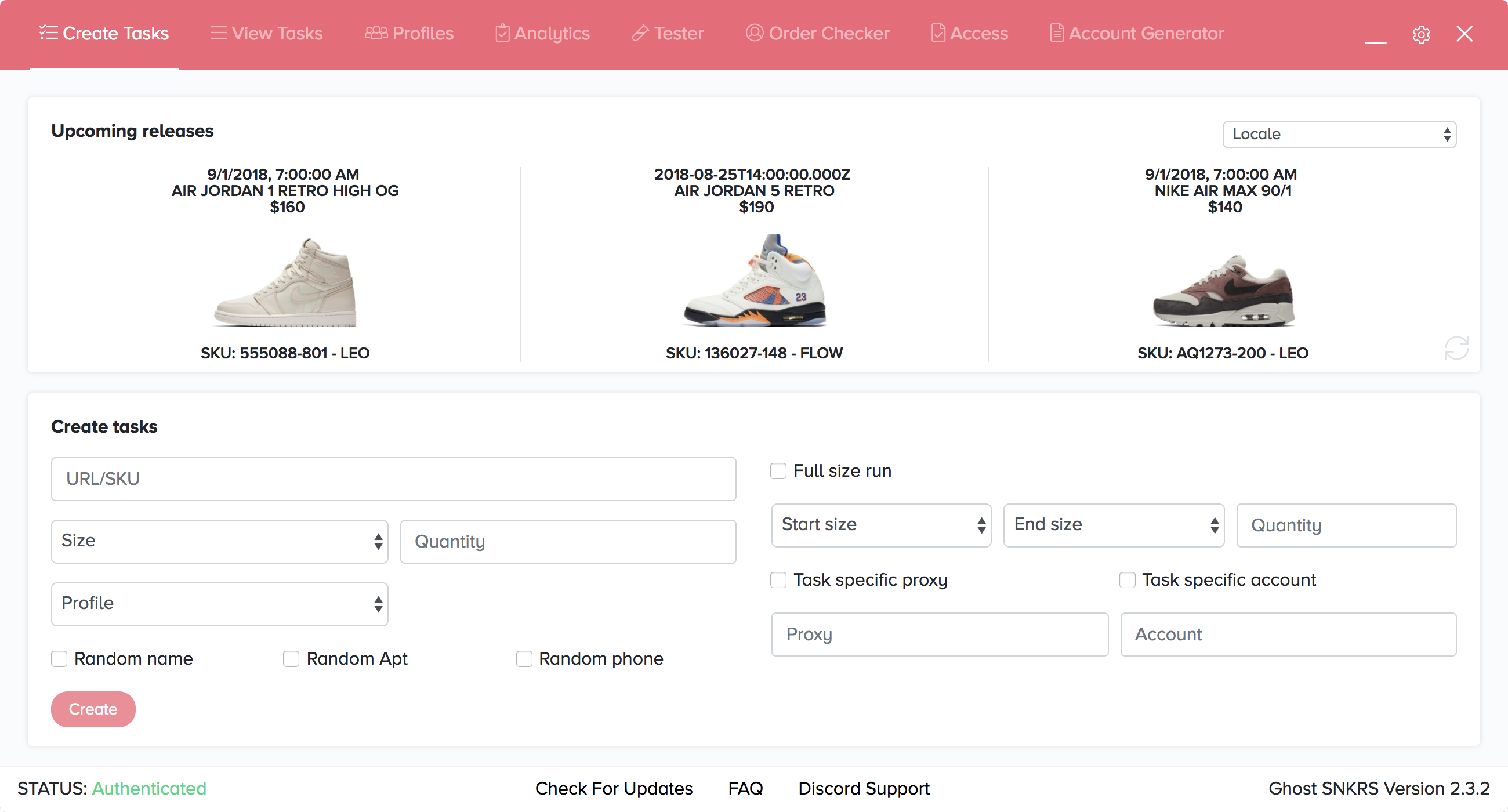This screenshot has width=1508, height=812.
Task: Check the Task specific proxy option
Action: 778,579
